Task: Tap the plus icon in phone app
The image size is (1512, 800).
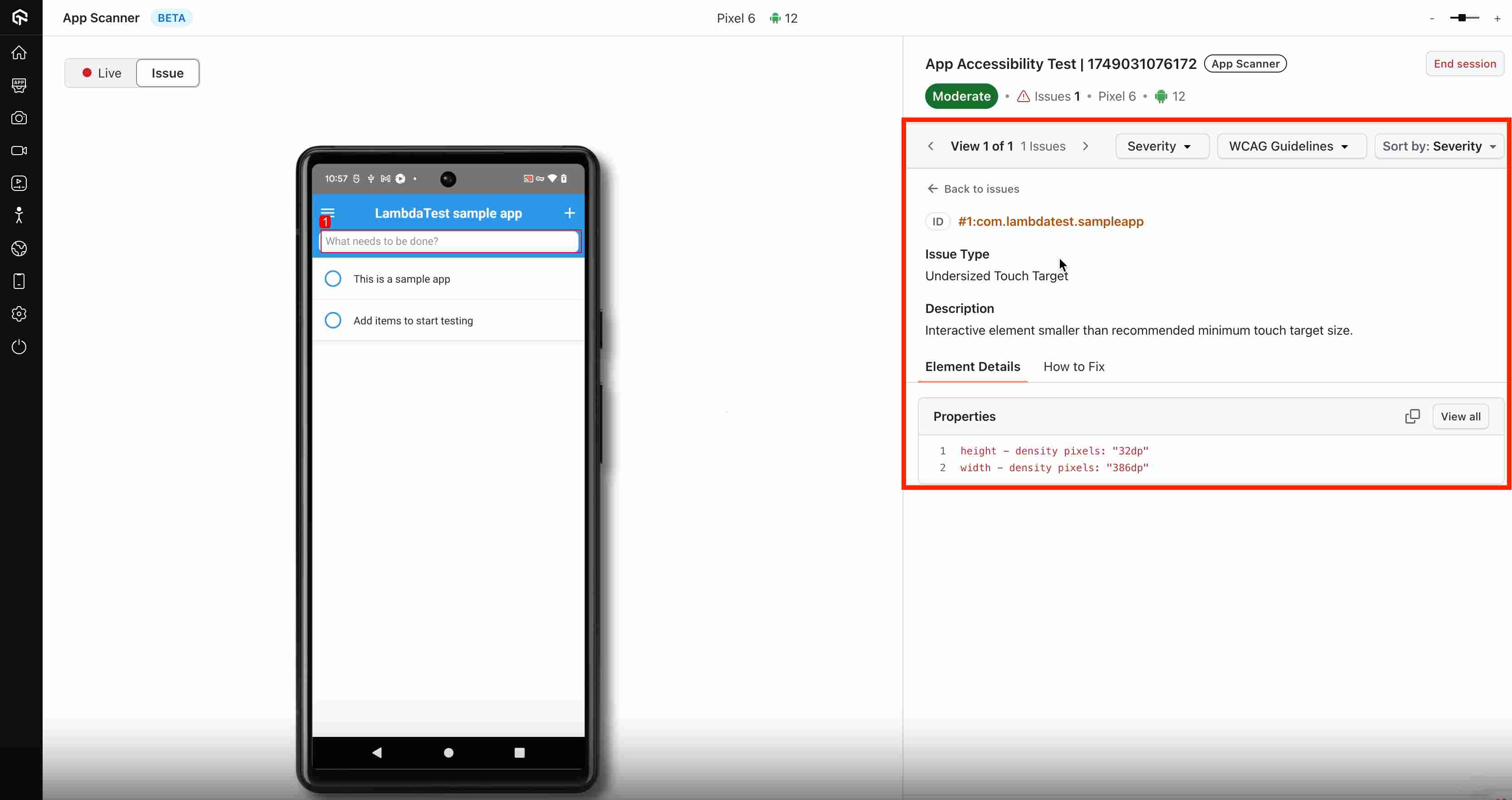Action: coord(569,213)
